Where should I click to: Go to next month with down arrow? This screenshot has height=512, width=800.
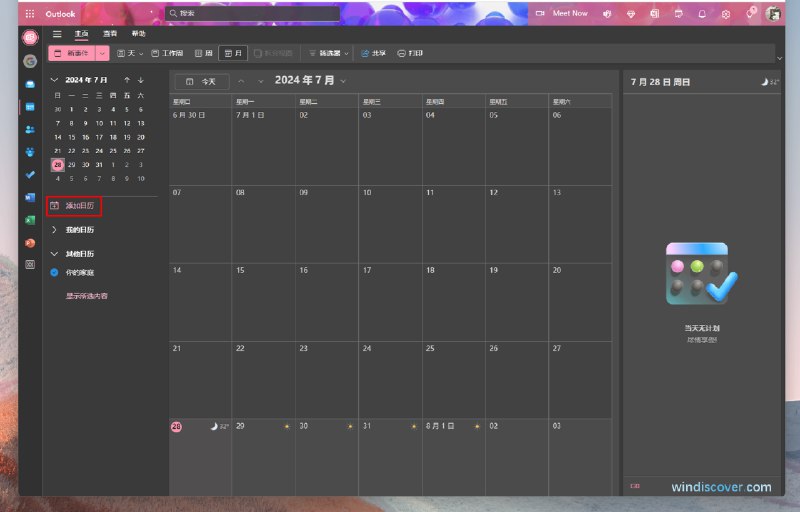tap(141, 80)
